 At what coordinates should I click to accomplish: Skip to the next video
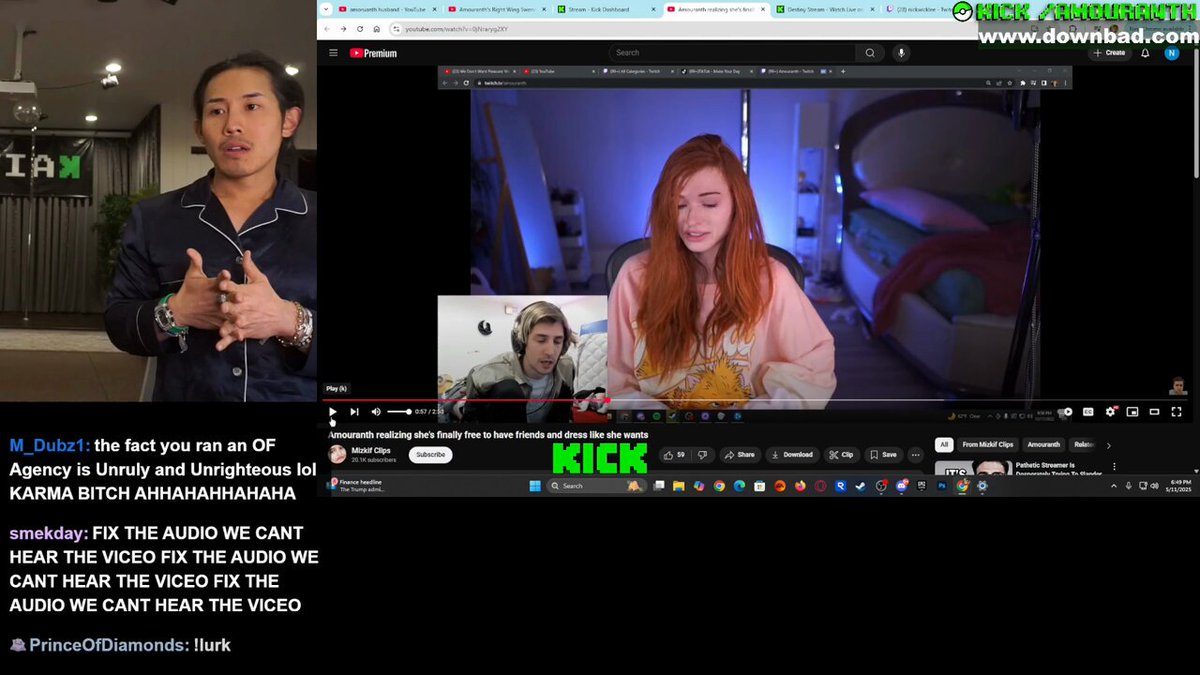pos(354,411)
